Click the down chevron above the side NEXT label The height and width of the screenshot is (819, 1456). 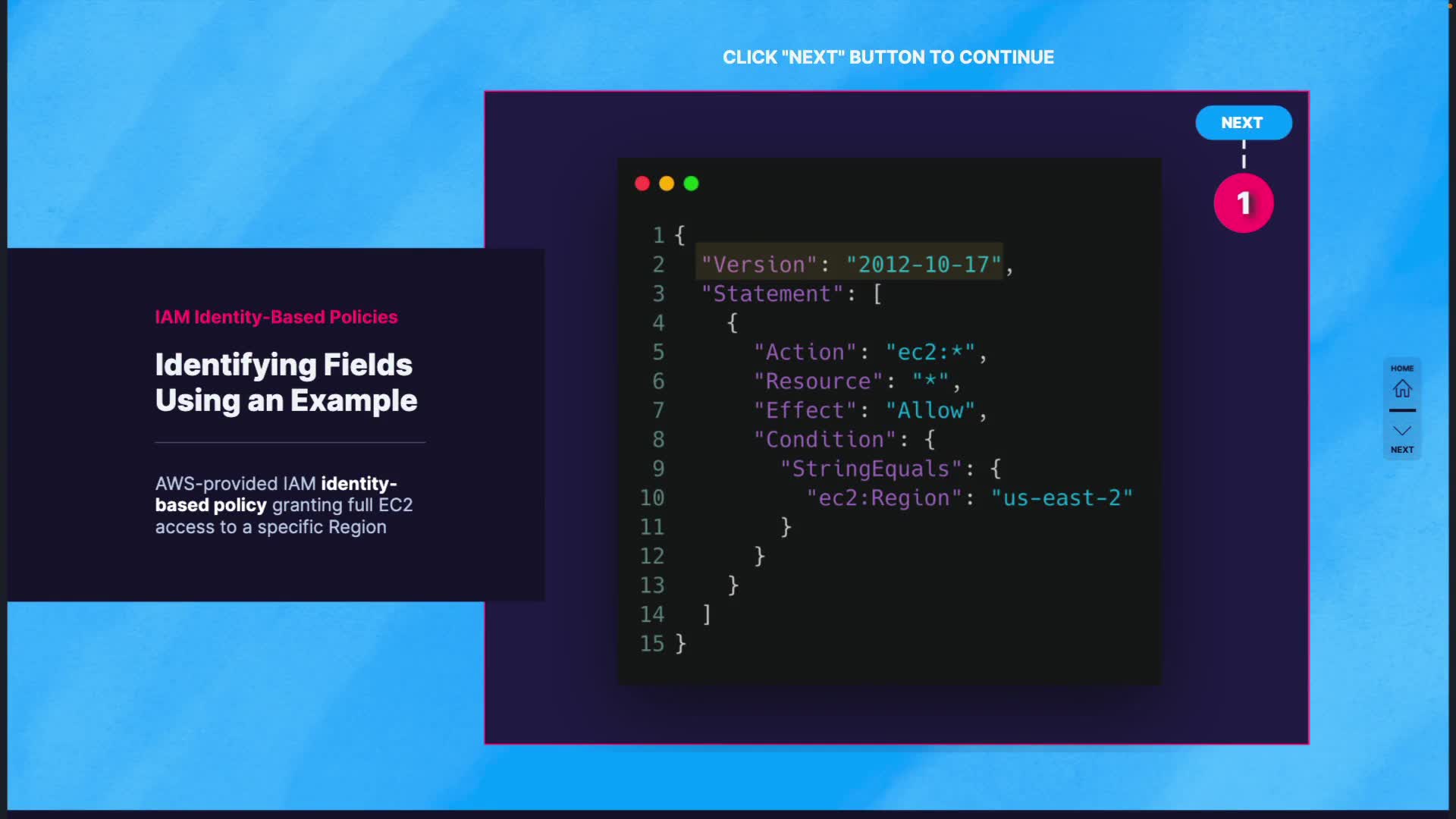click(1401, 431)
